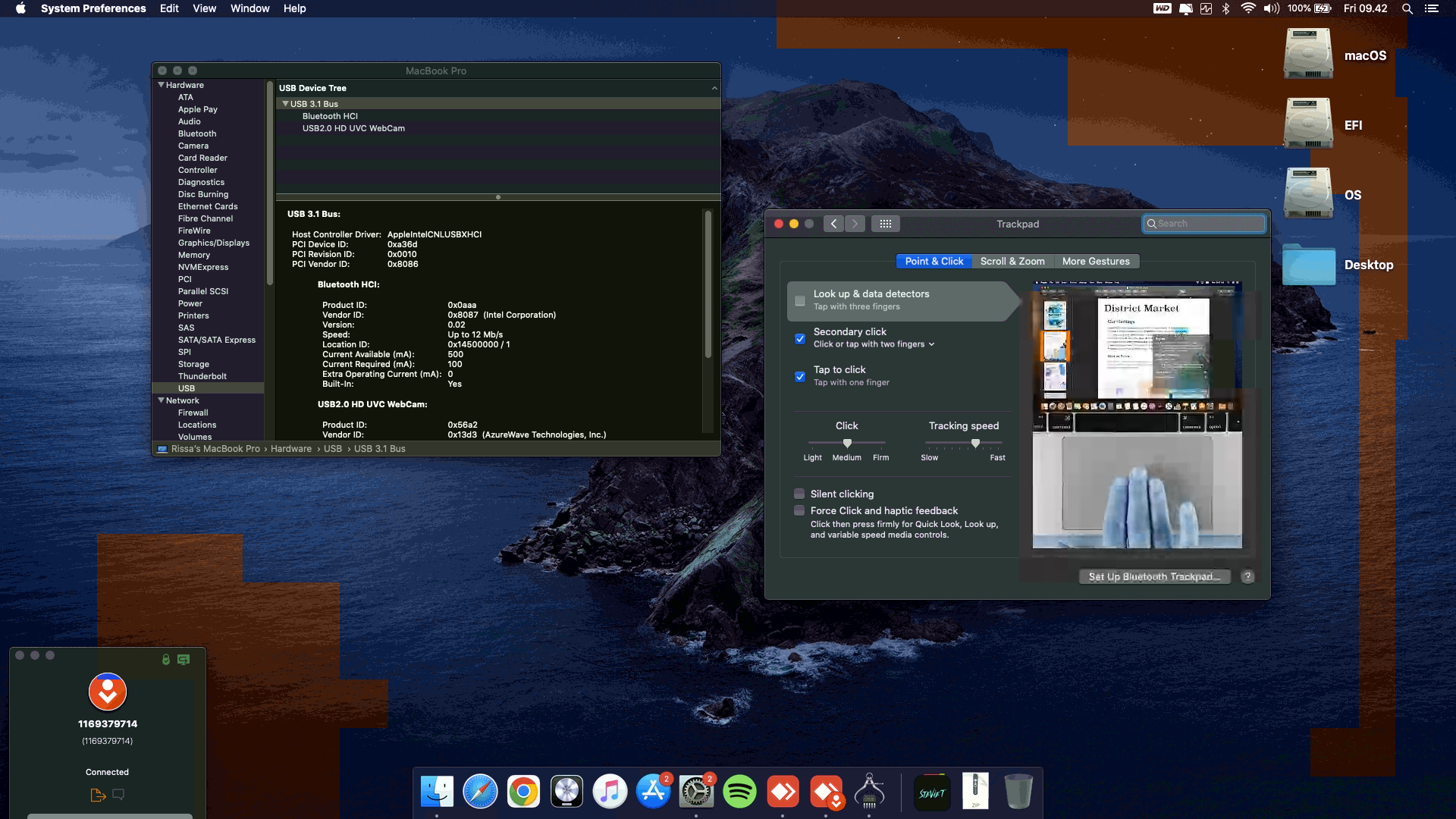
Task: Open Notification Center in menu bar
Action: tap(1431, 8)
